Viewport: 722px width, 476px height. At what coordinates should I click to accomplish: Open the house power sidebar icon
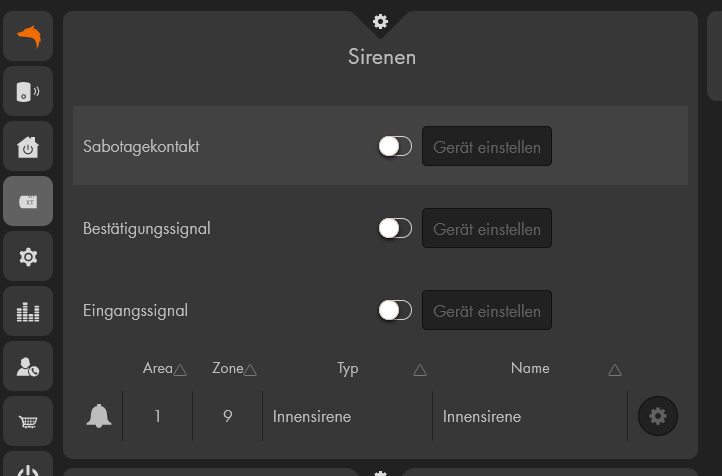point(28,147)
